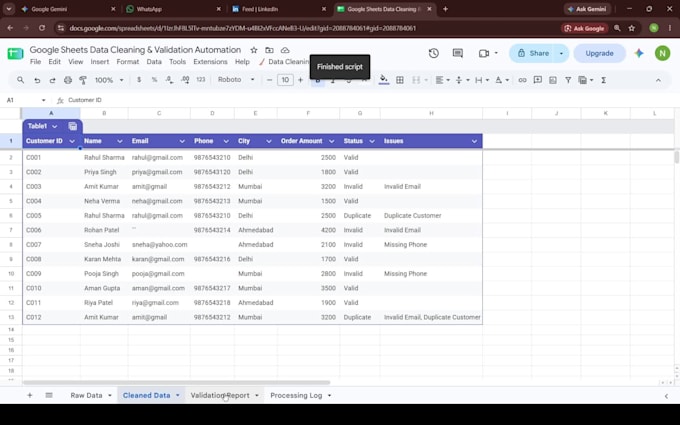Show all sheets list

coord(49,395)
